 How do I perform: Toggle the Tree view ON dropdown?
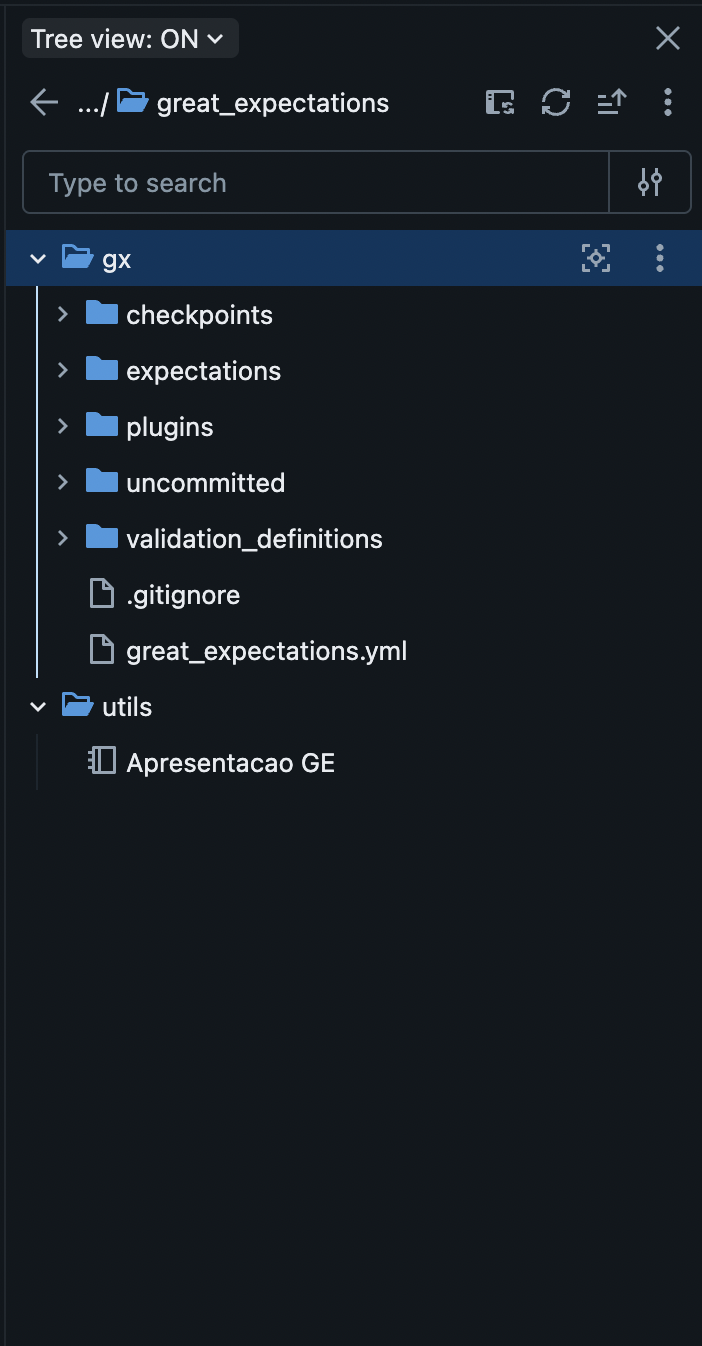pyautogui.click(x=130, y=40)
